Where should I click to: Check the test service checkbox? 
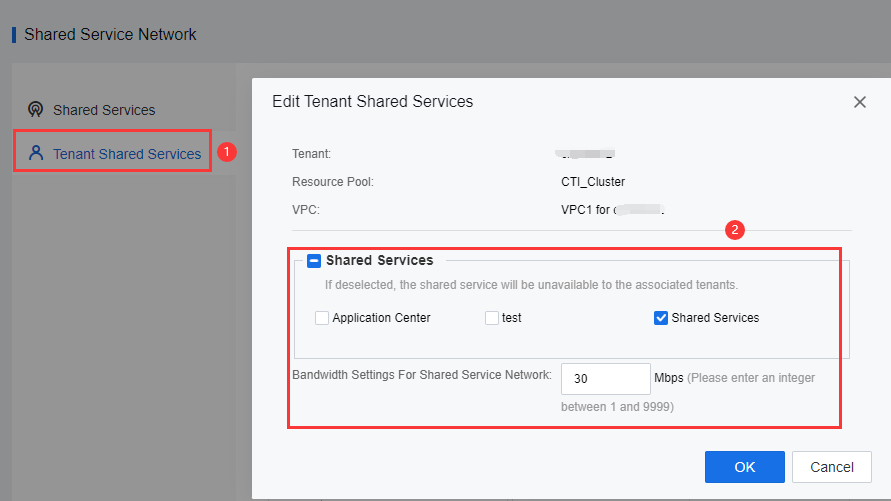(x=492, y=318)
